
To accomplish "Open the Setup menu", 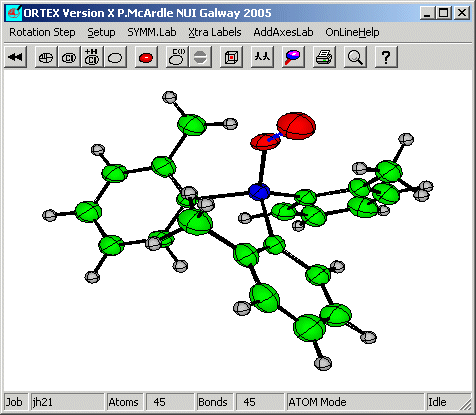I will pyautogui.click(x=101, y=32).
